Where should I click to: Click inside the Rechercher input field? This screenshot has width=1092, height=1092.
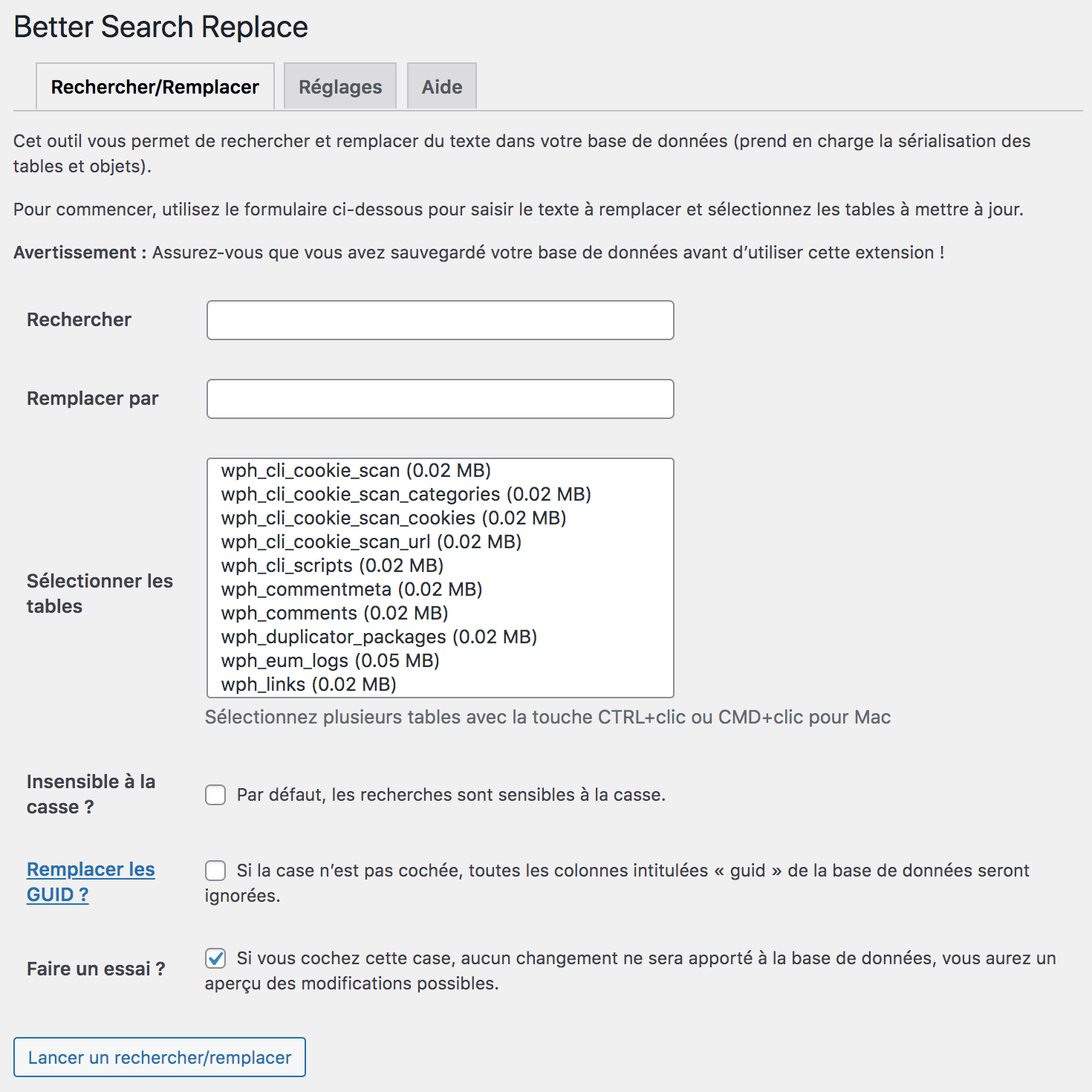click(440, 320)
